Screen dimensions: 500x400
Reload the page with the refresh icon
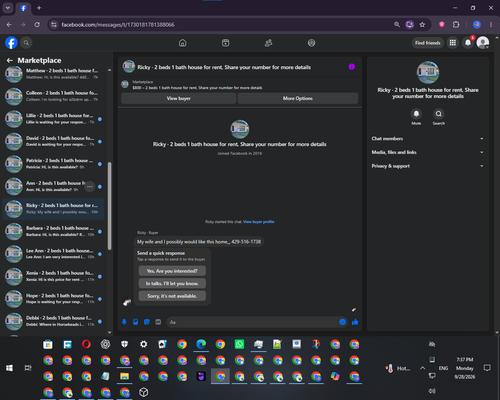[37, 25]
